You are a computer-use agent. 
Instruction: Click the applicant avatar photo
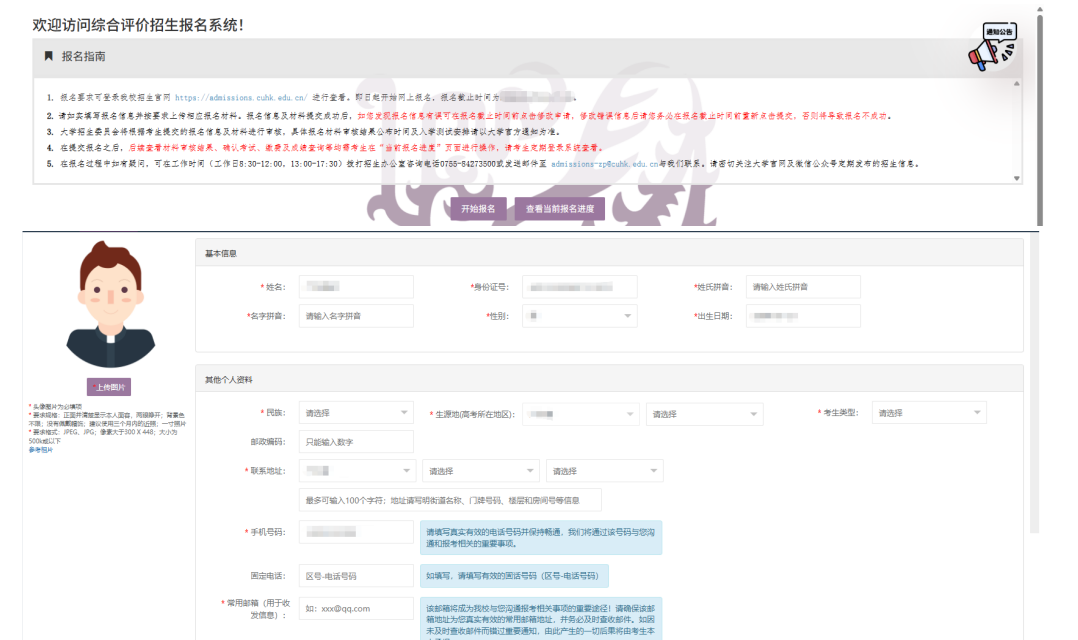108,304
